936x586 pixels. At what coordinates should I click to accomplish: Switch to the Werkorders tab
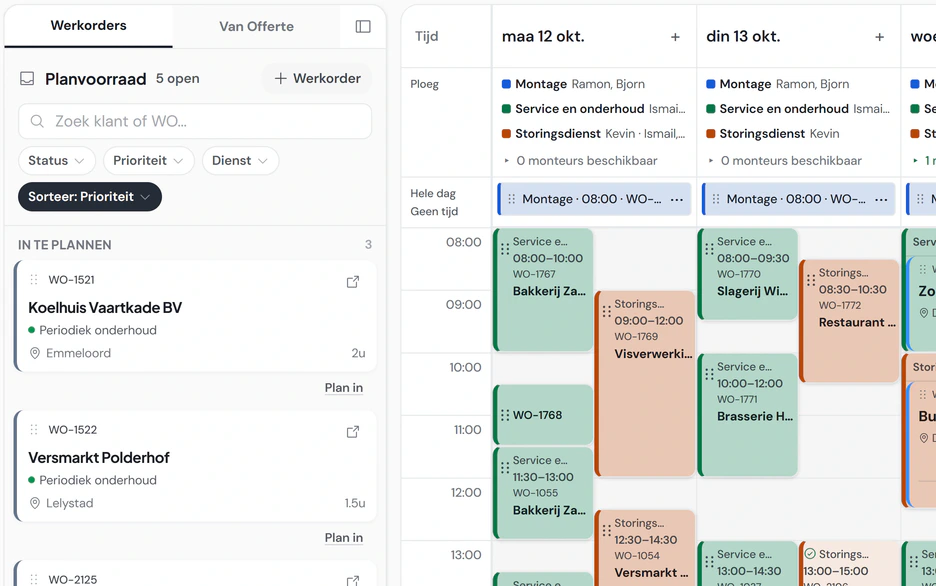coord(88,26)
